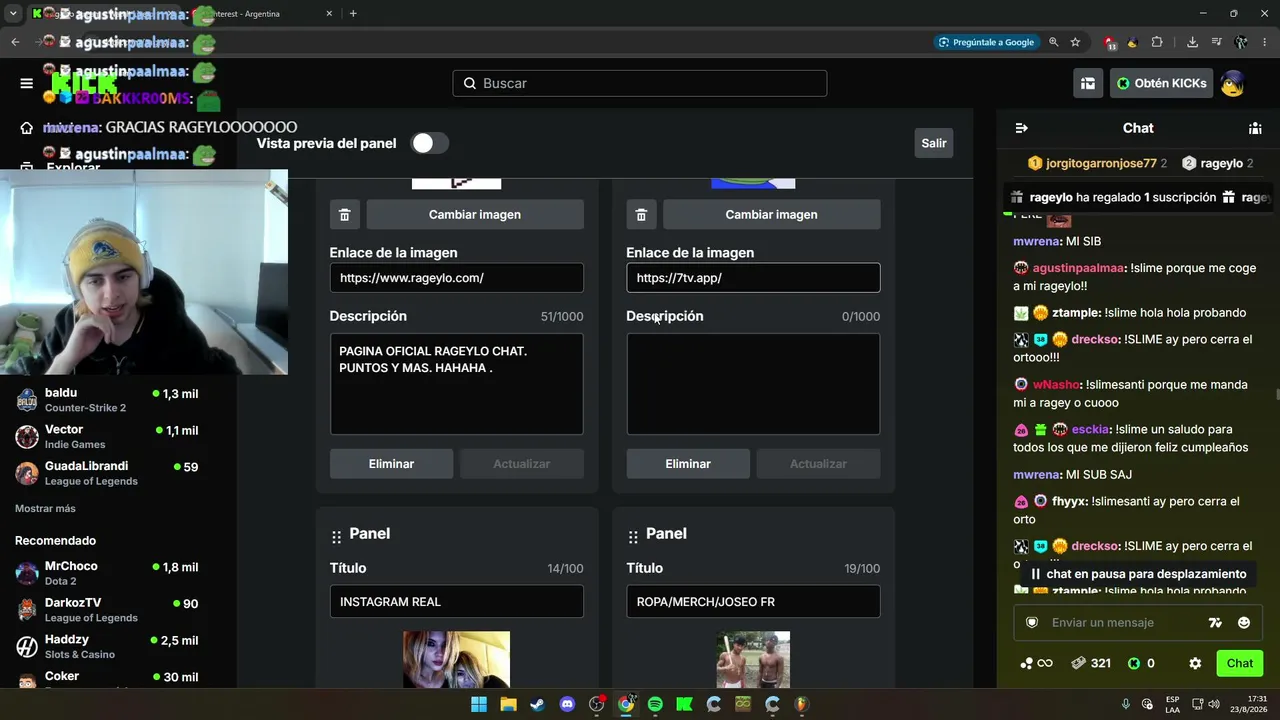Focus the Buscar search field
The height and width of the screenshot is (720, 1280).
(x=640, y=83)
